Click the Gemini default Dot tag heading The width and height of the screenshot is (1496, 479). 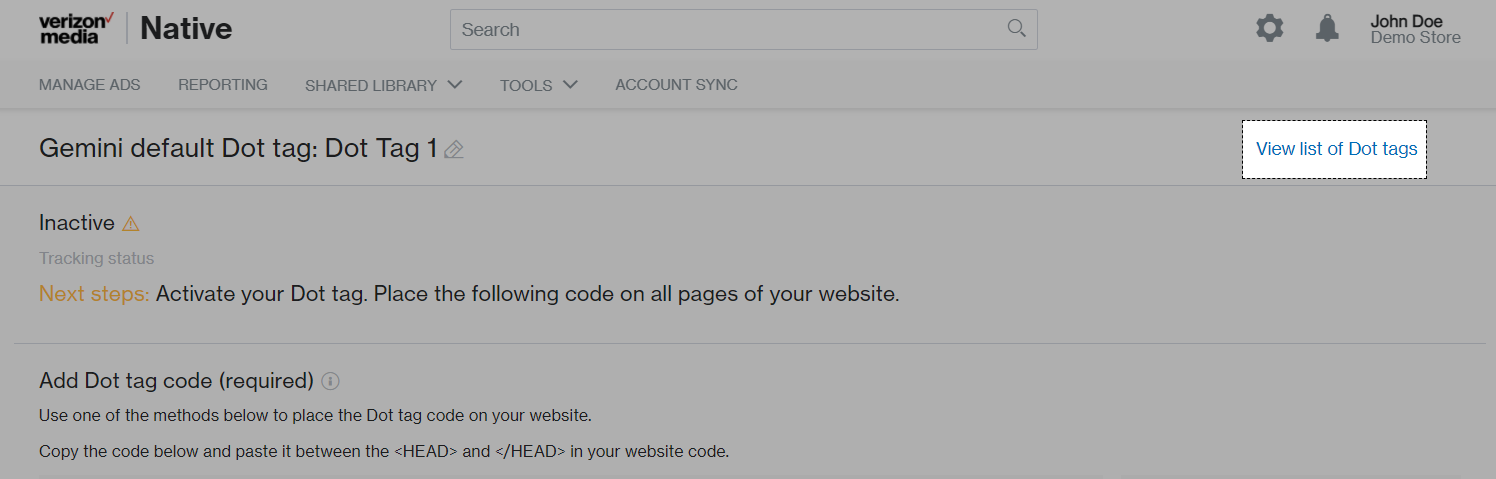click(238, 149)
